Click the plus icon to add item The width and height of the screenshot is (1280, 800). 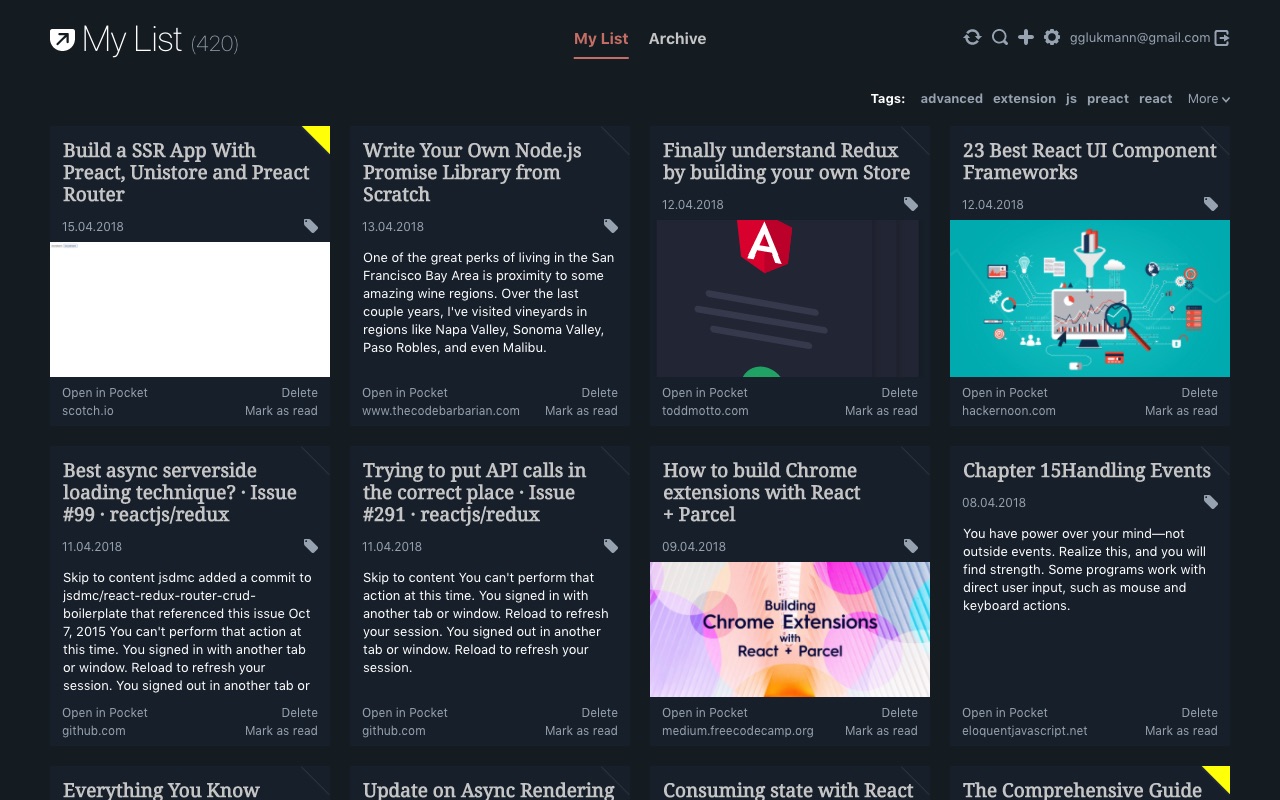pos(1026,36)
